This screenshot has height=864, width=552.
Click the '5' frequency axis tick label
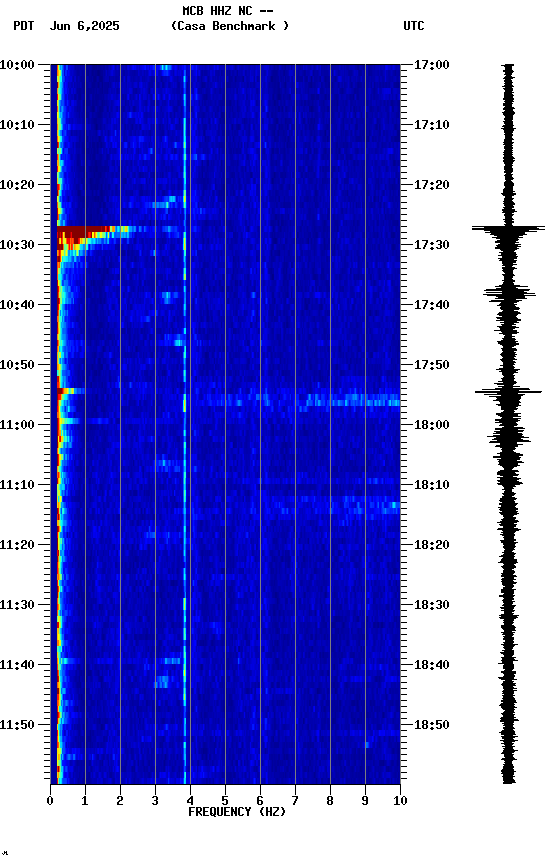point(225,801)
